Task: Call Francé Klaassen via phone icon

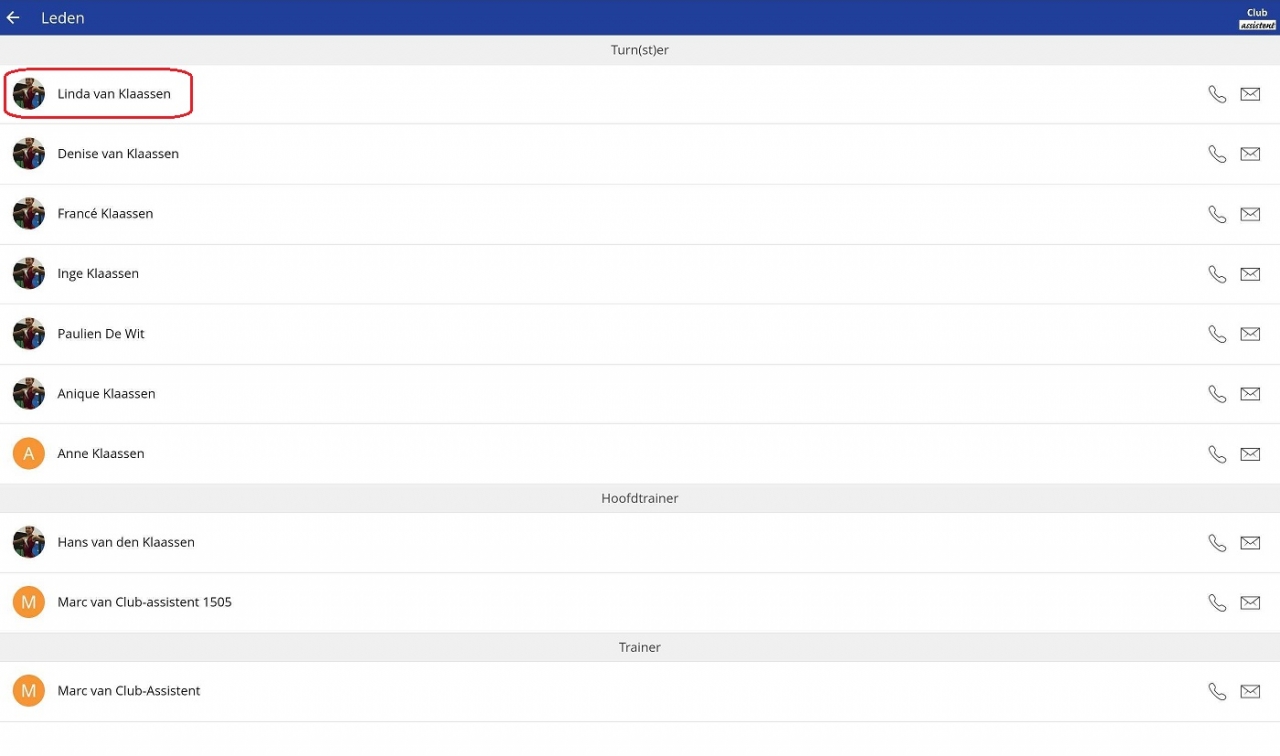Action: coord(1217,214)
